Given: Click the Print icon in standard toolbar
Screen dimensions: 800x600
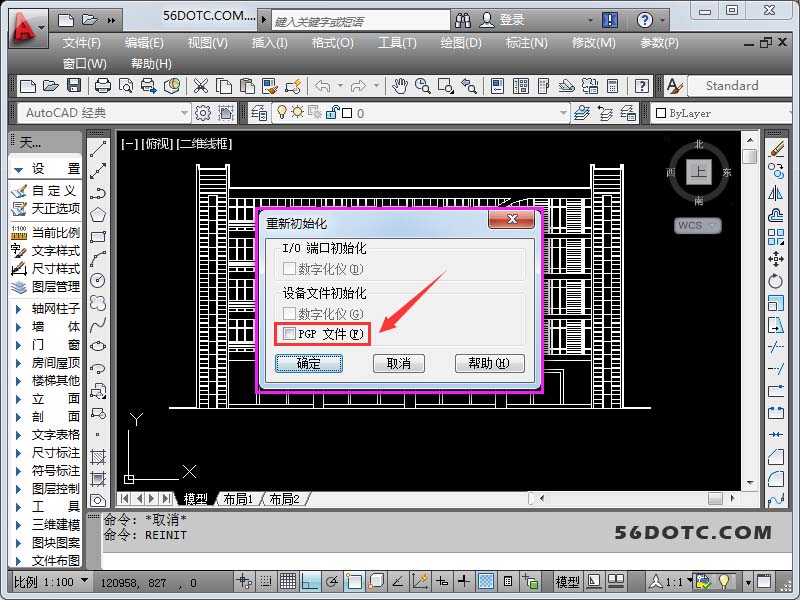Looking at the screenshot, I should point(105,86).
